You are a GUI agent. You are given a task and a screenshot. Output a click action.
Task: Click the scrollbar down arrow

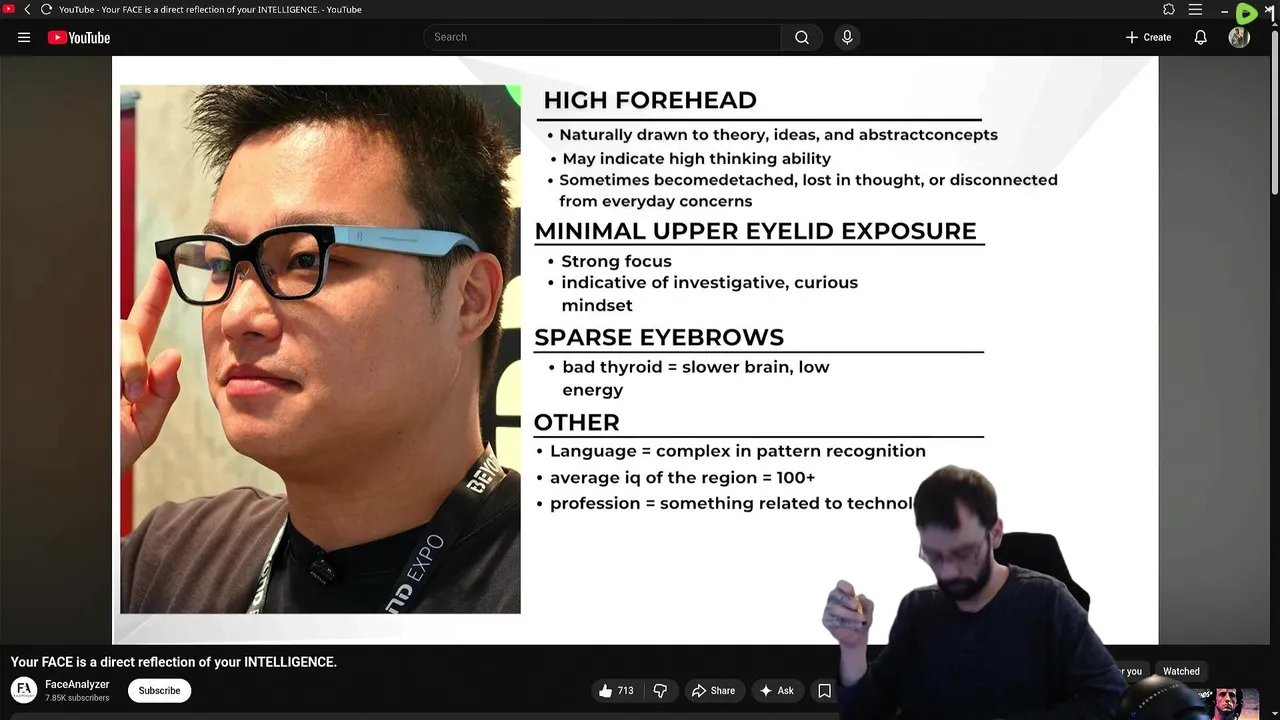point(1274,713)
